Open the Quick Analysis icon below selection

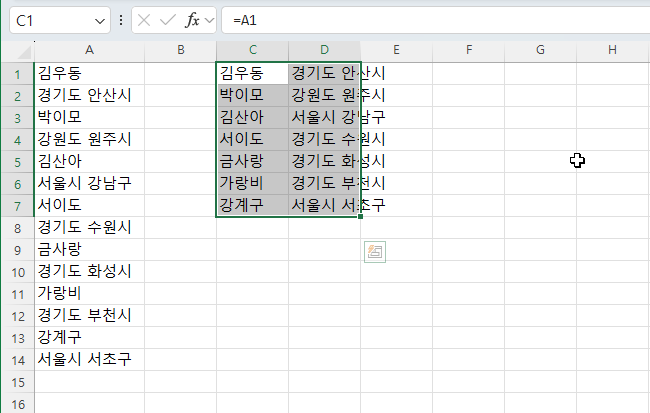375,252
